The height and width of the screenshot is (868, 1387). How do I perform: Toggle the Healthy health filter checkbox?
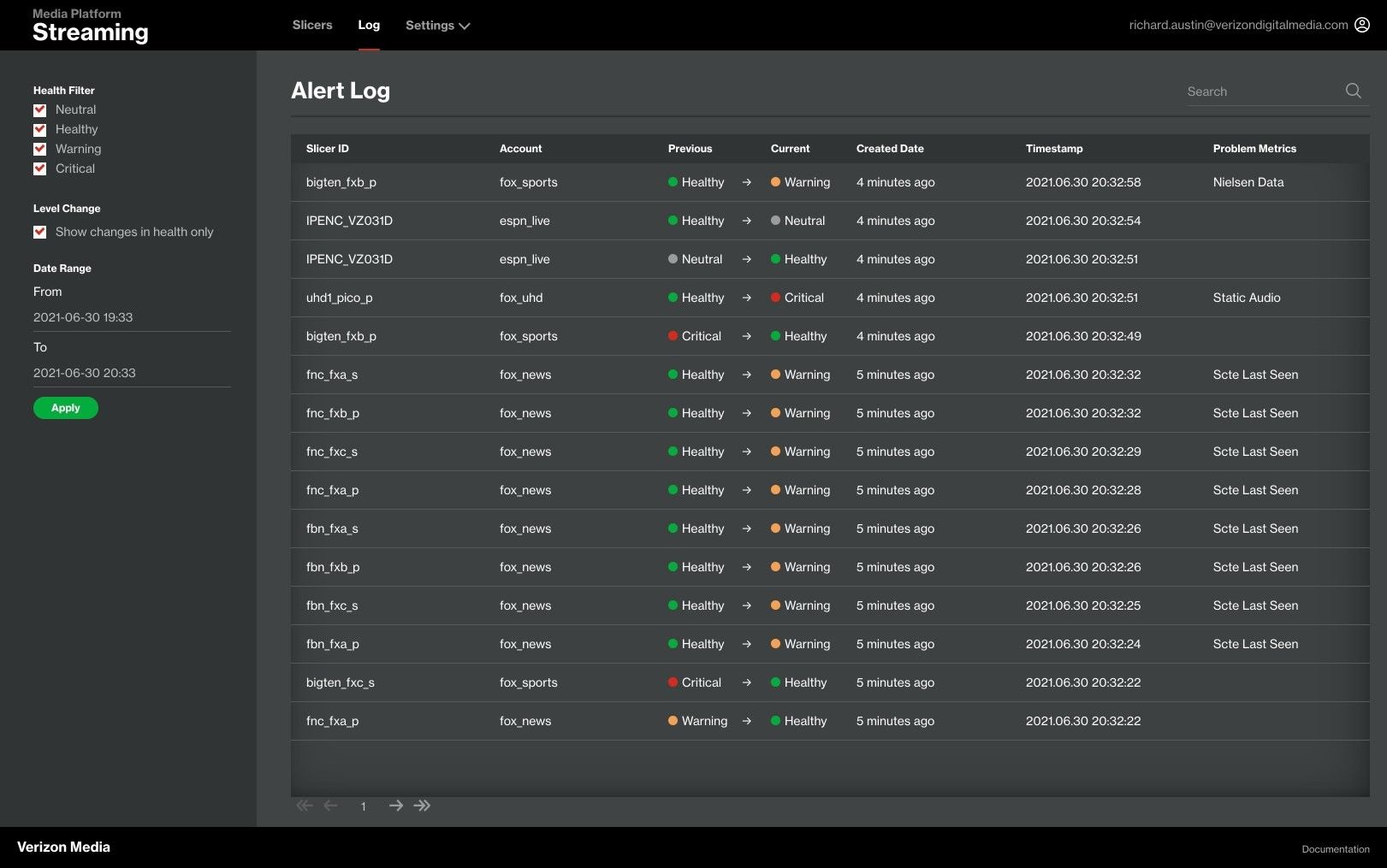(x=39, y=130)
